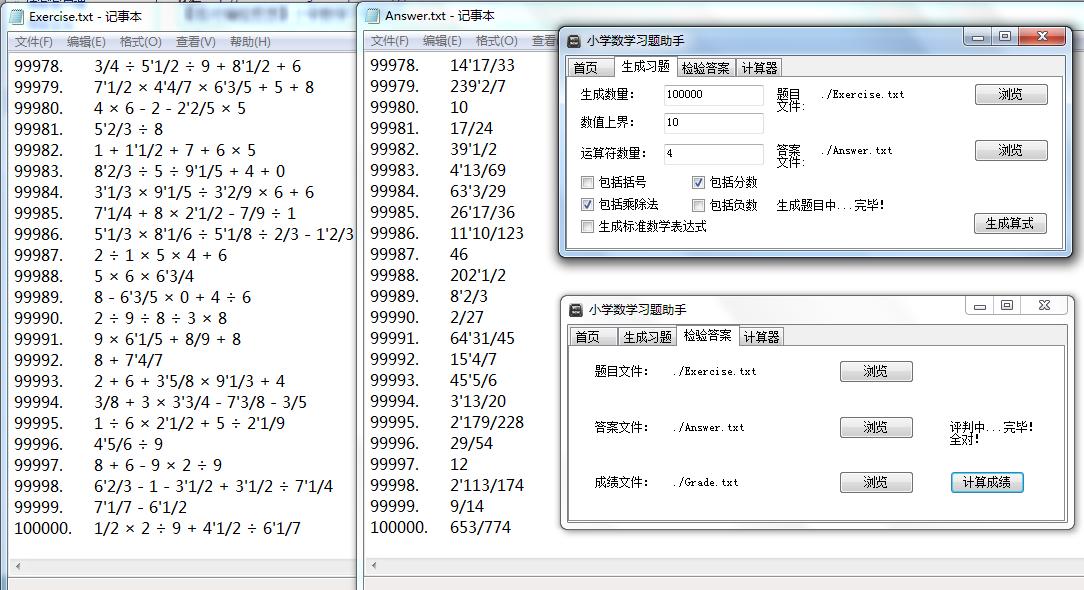
Task: Click left scroll arrow in Answer.txt Notepad
Action: tap(373, 566)
